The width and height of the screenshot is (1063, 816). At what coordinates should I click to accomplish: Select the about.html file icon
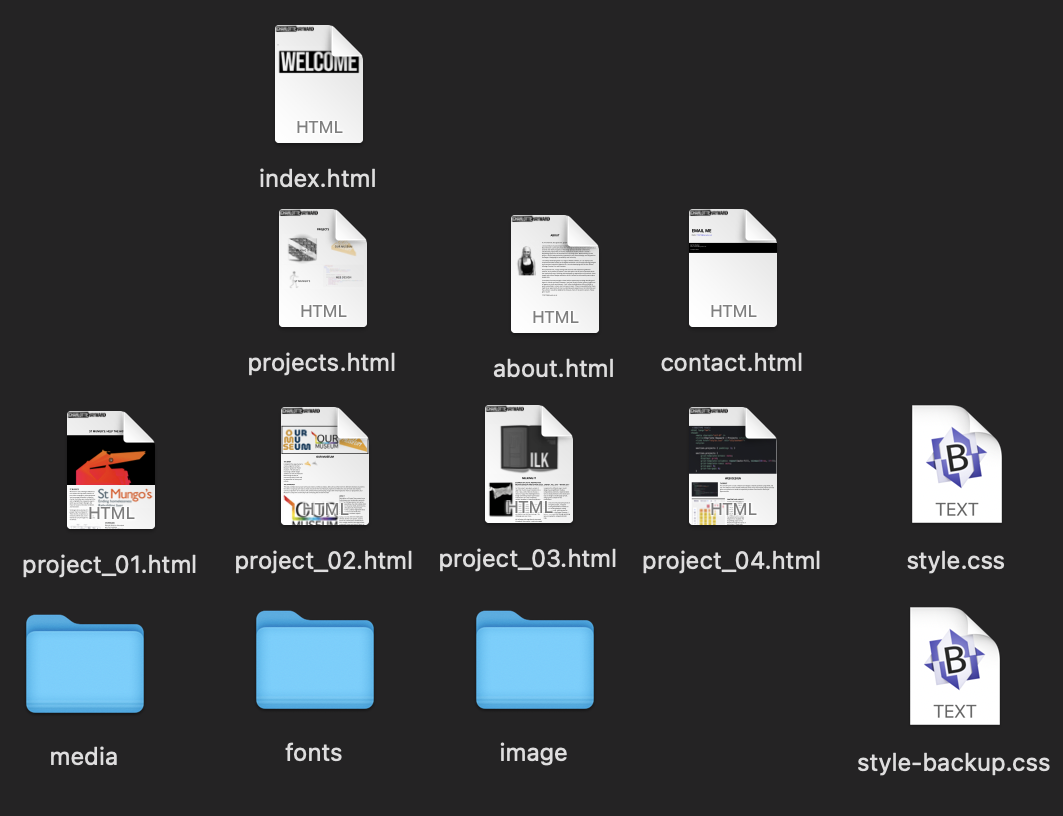tap(555, 274)
